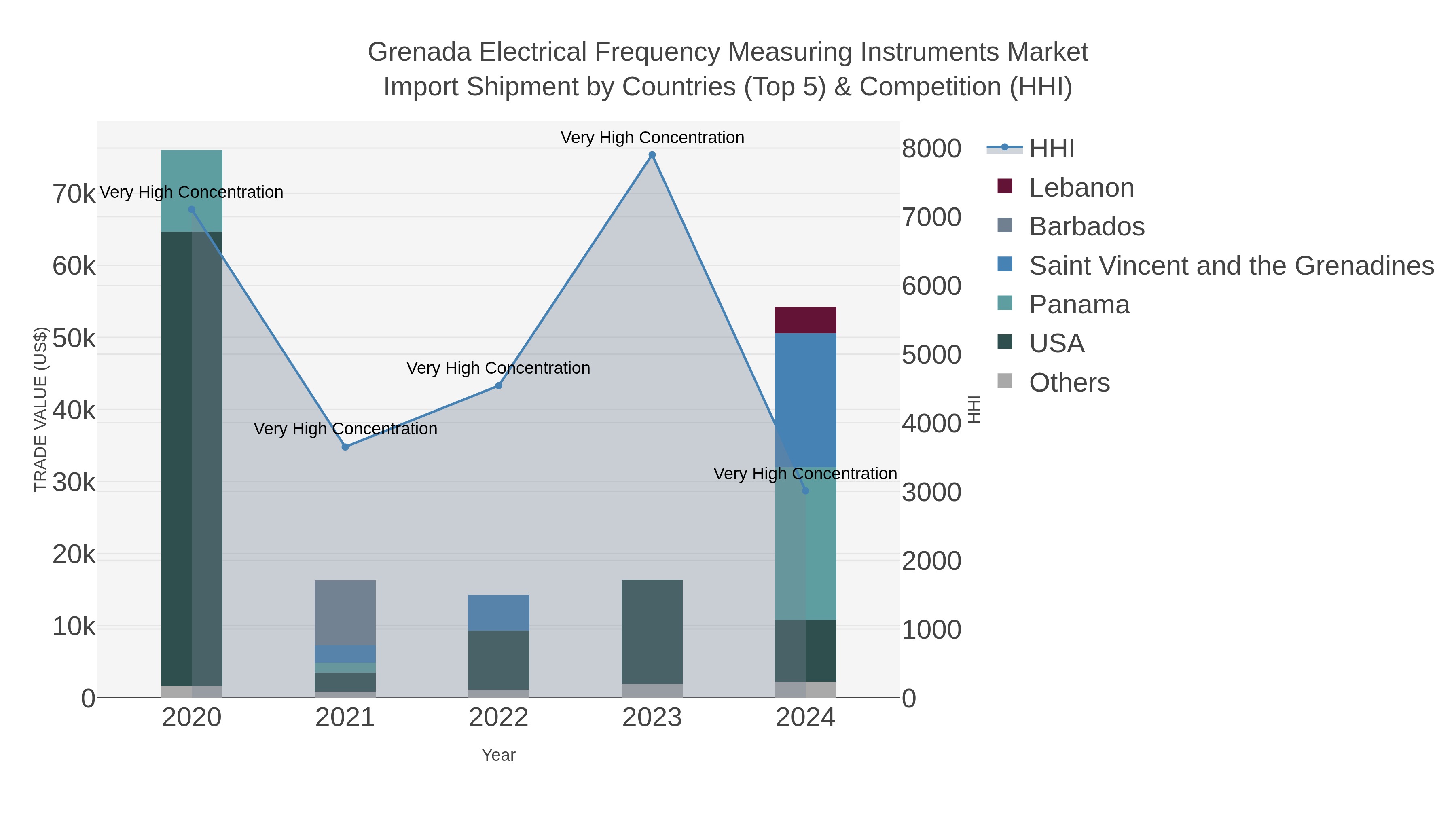Click the 2023 x-axis label
Screen dimensions: 1456x819
(652, 718)
